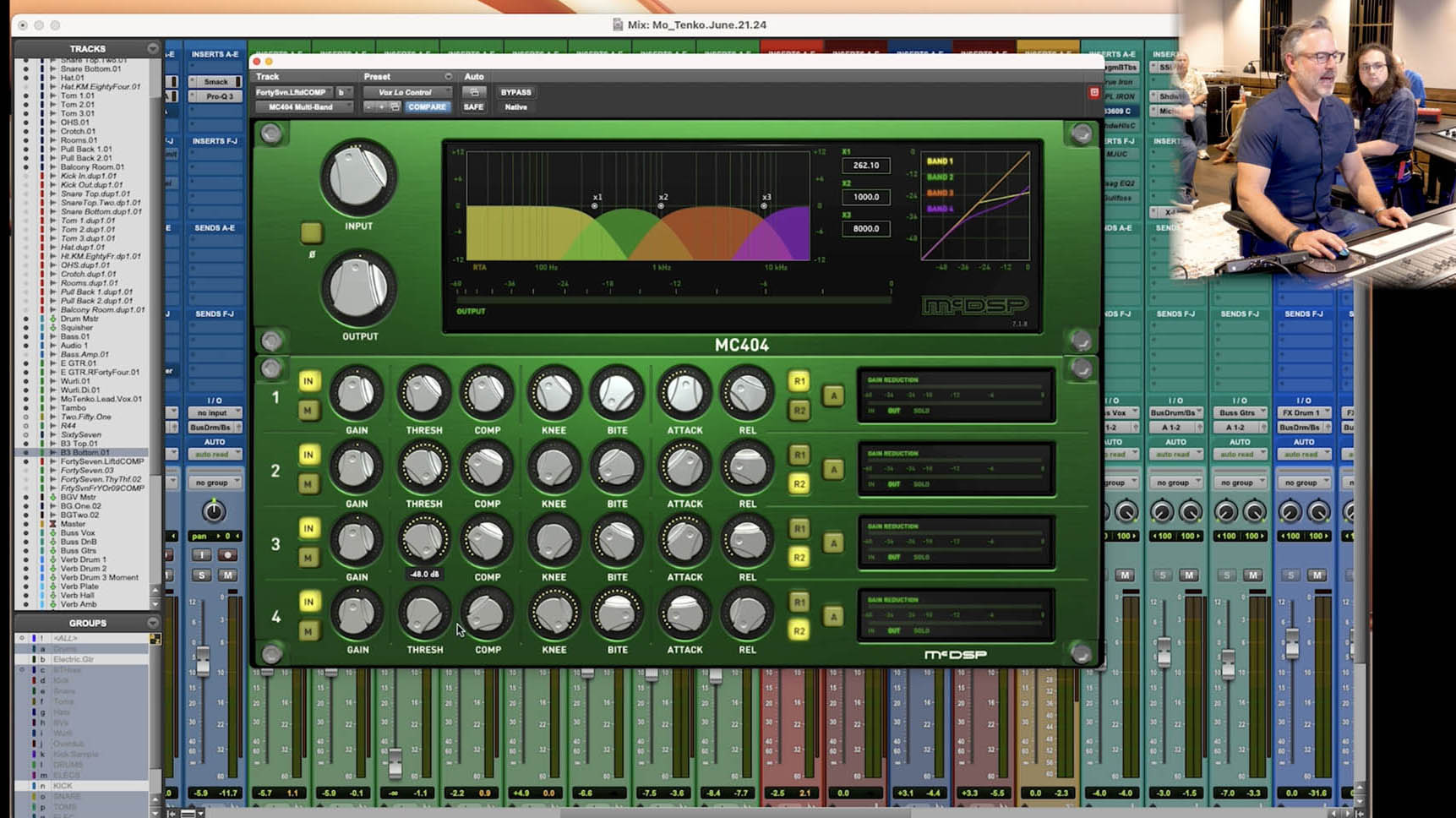Screen dimensions: 1456x818
Task: Open the Vox Lo Control preset dropdown
Action: pyautogui.click(x=408, y=92)
